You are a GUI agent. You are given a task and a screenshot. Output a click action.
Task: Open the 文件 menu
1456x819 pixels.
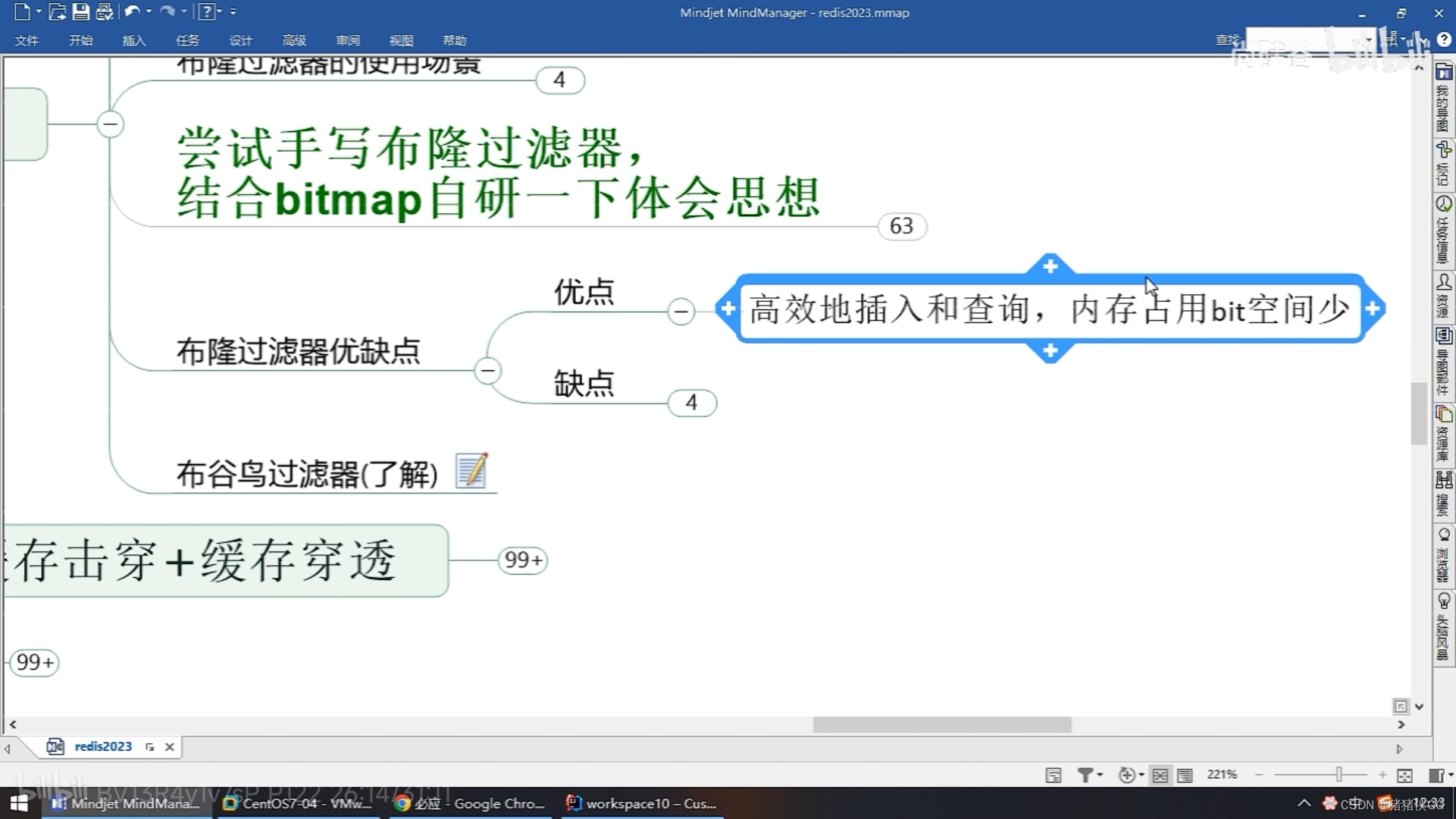coord(27,40)
